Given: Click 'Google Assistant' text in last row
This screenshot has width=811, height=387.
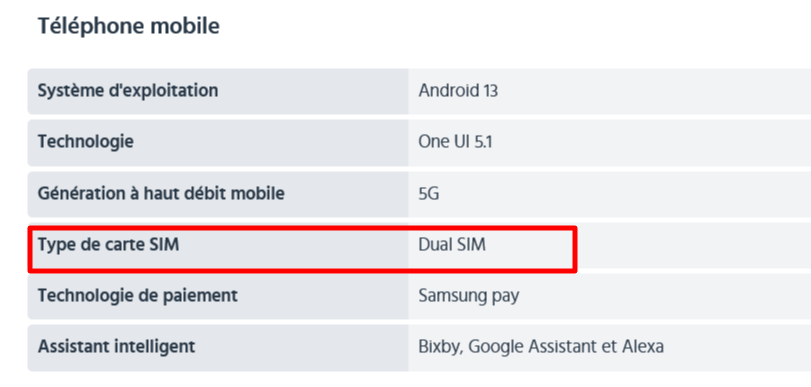Looking at the screenshot, I should (533, 347).
